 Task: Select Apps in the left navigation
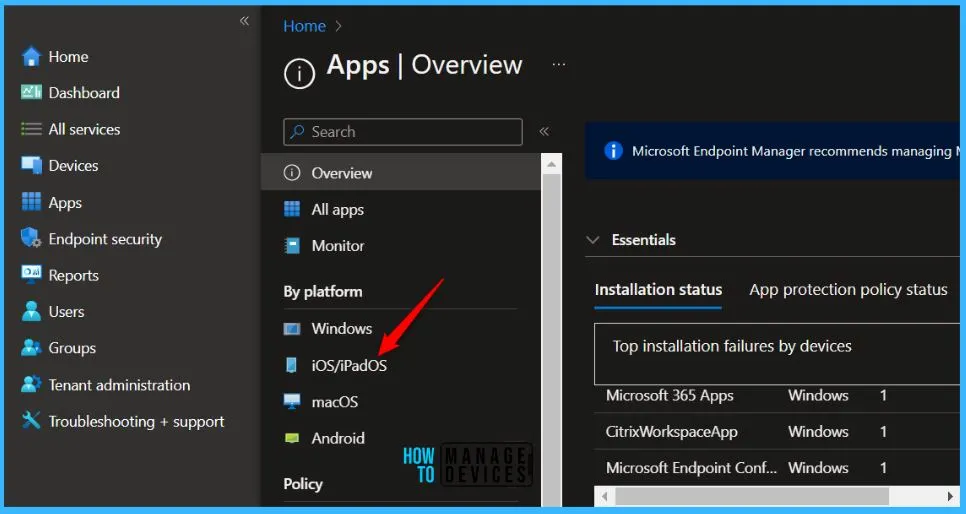(x=65, y=202)
